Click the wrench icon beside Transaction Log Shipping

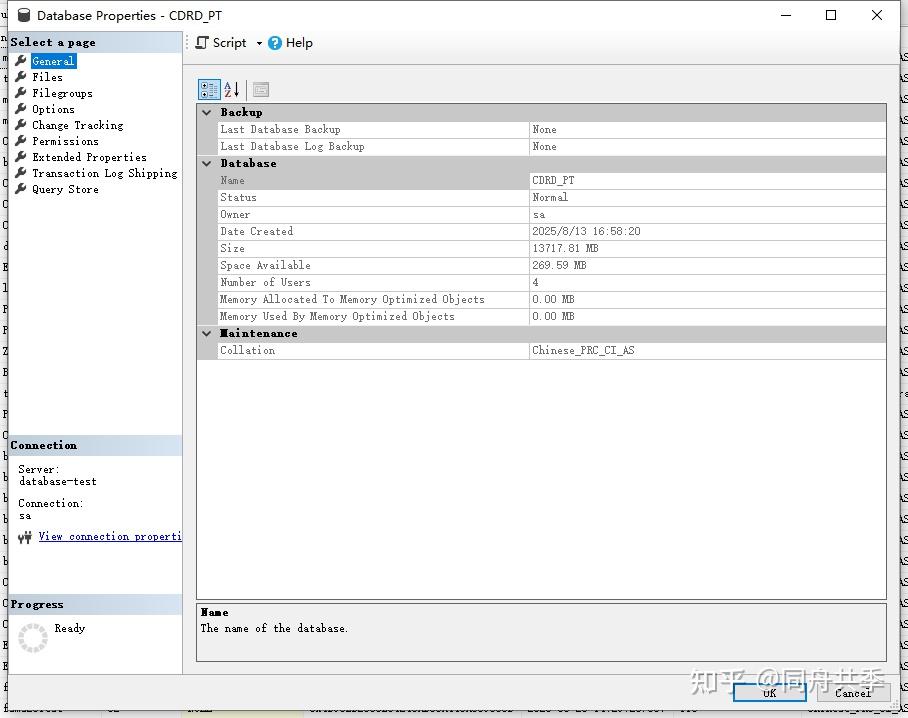point(21,173)
